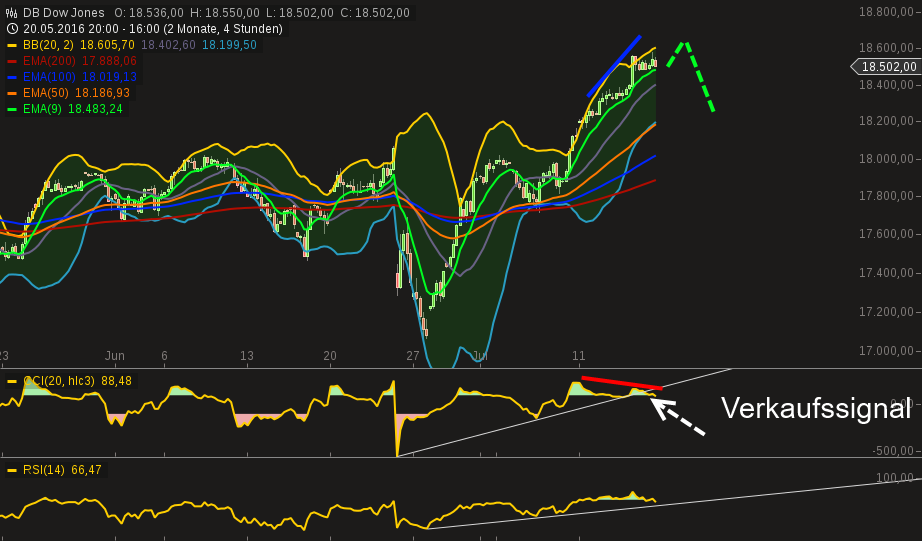
Task: Click the EMA(100) value 18.019,13
Action: point(109,77)
